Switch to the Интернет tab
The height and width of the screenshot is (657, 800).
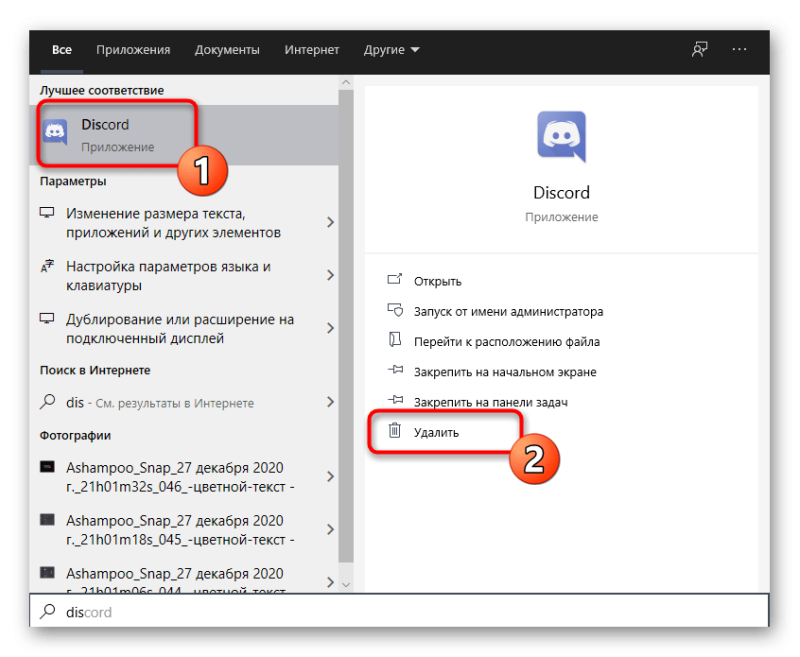click(x=312, y=50)
